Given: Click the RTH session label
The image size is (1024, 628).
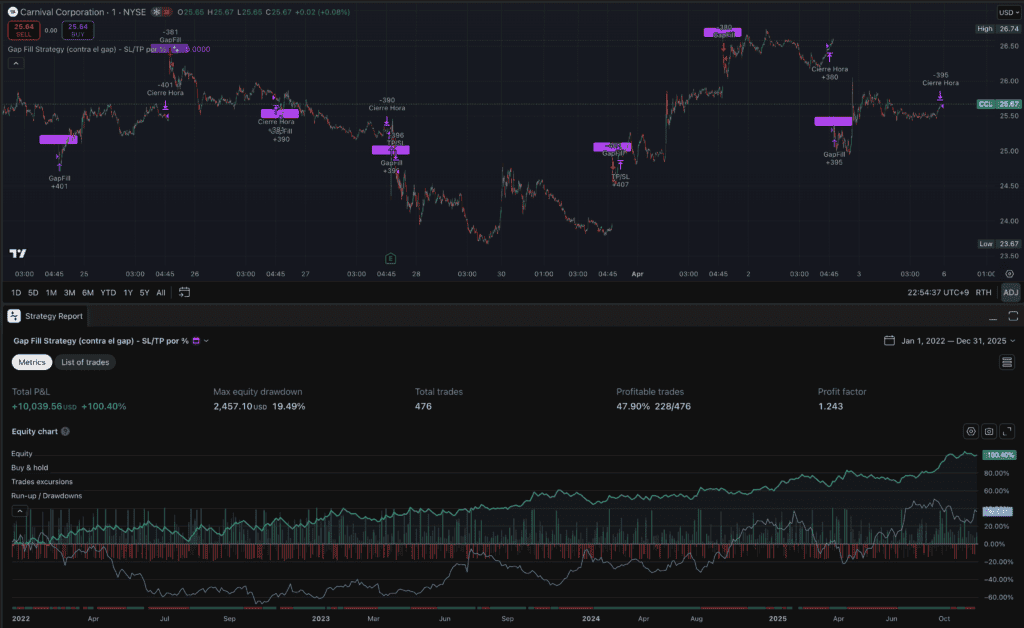Looking at the screenshot, I should (x=983, y=292).
